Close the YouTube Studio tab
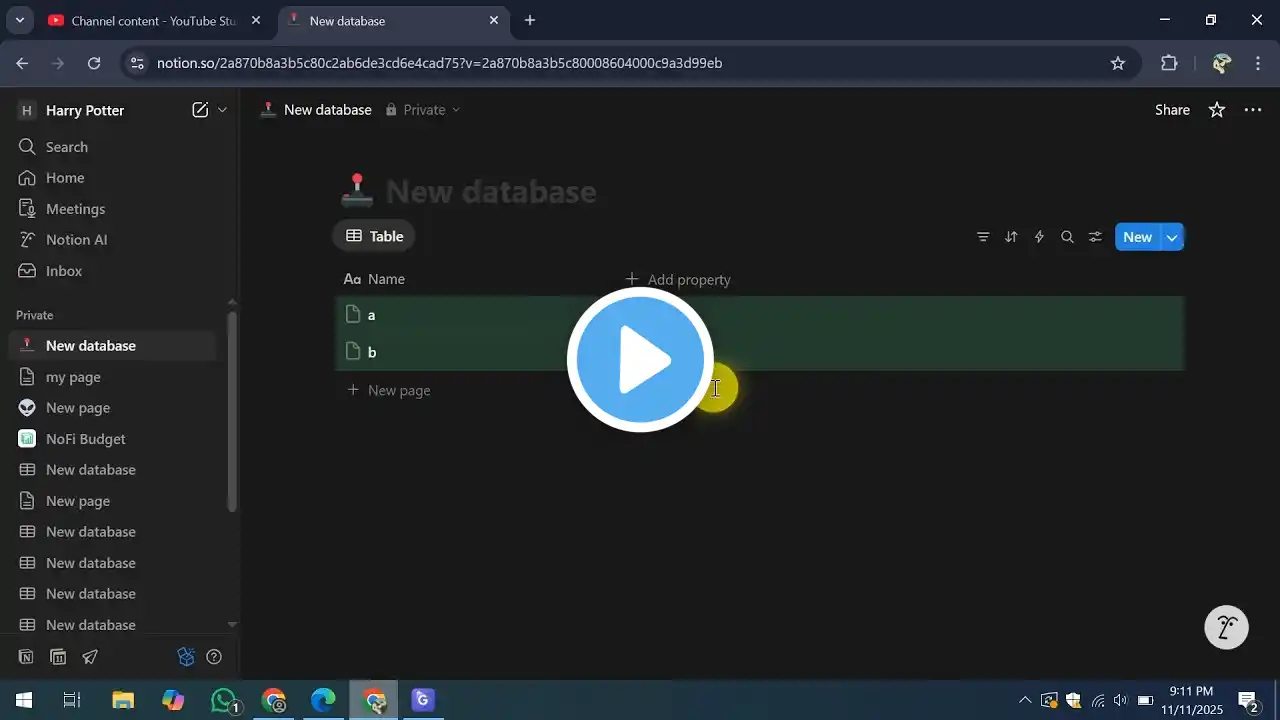1280x720 pixels. pos(255,20)
